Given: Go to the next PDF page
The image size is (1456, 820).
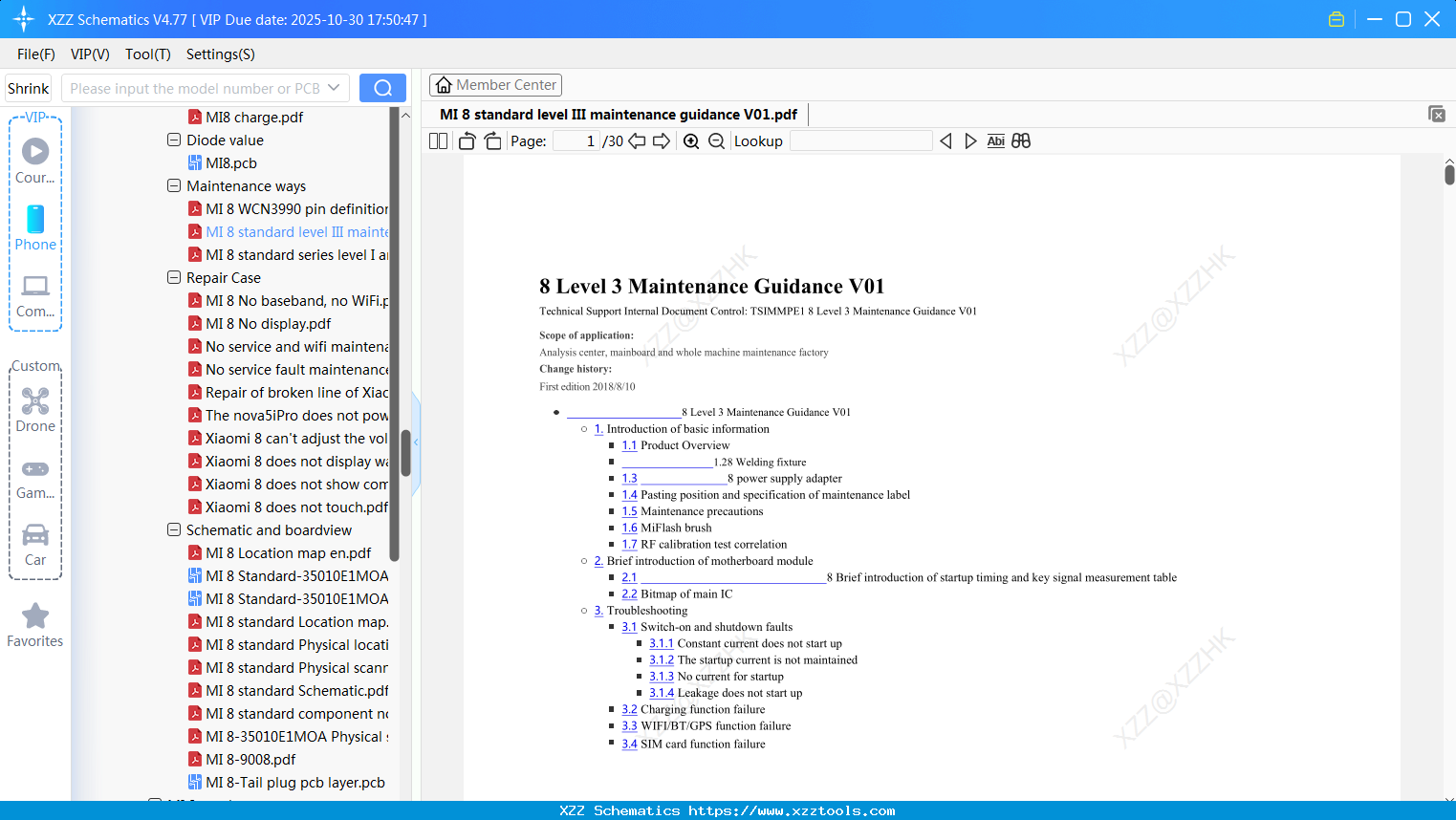Looking at the screenshot, I should (661, 140).
